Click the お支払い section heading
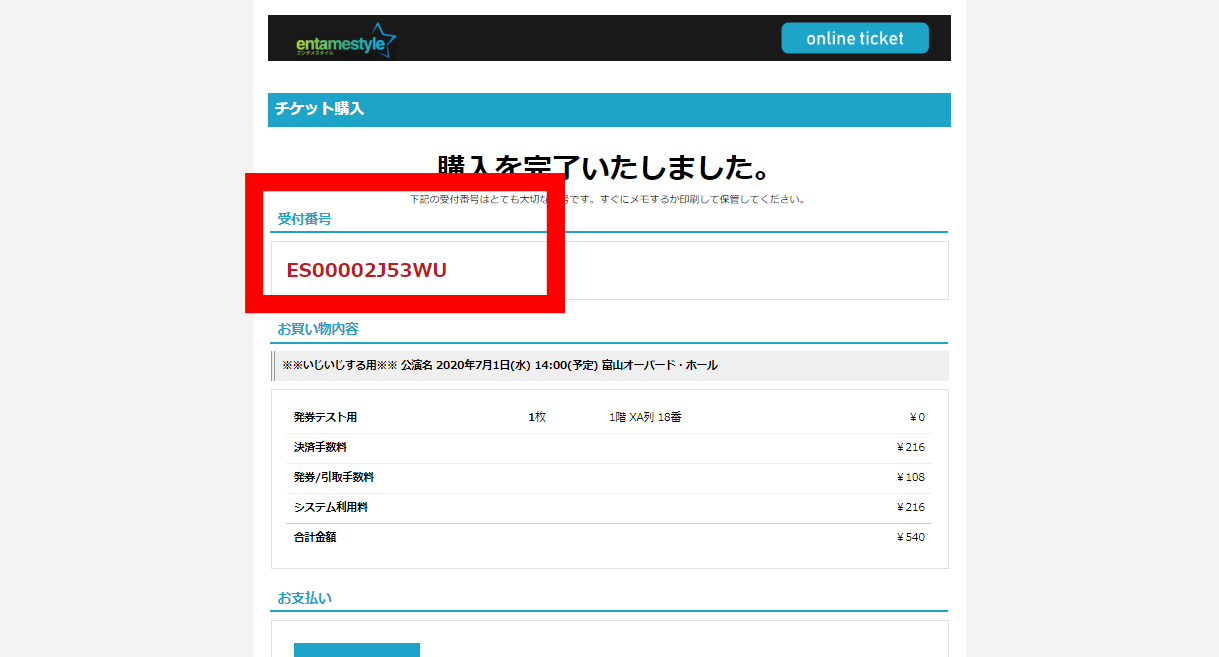Viewport: 1219px width, 657px height. [x=304, y=598]
